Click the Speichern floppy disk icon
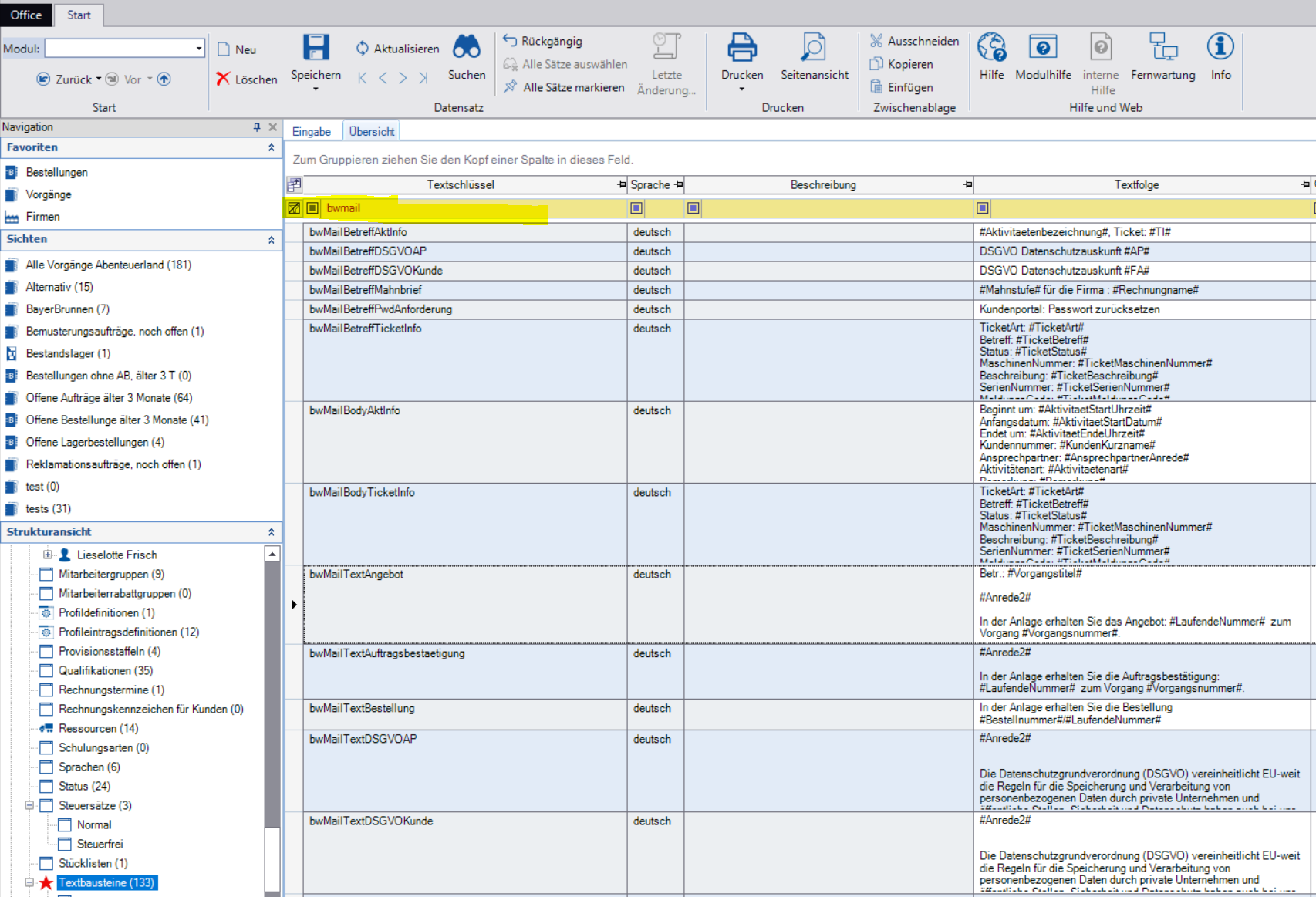Image resolution: width=1316 pixels, height=897 pixels. [316, 48]
